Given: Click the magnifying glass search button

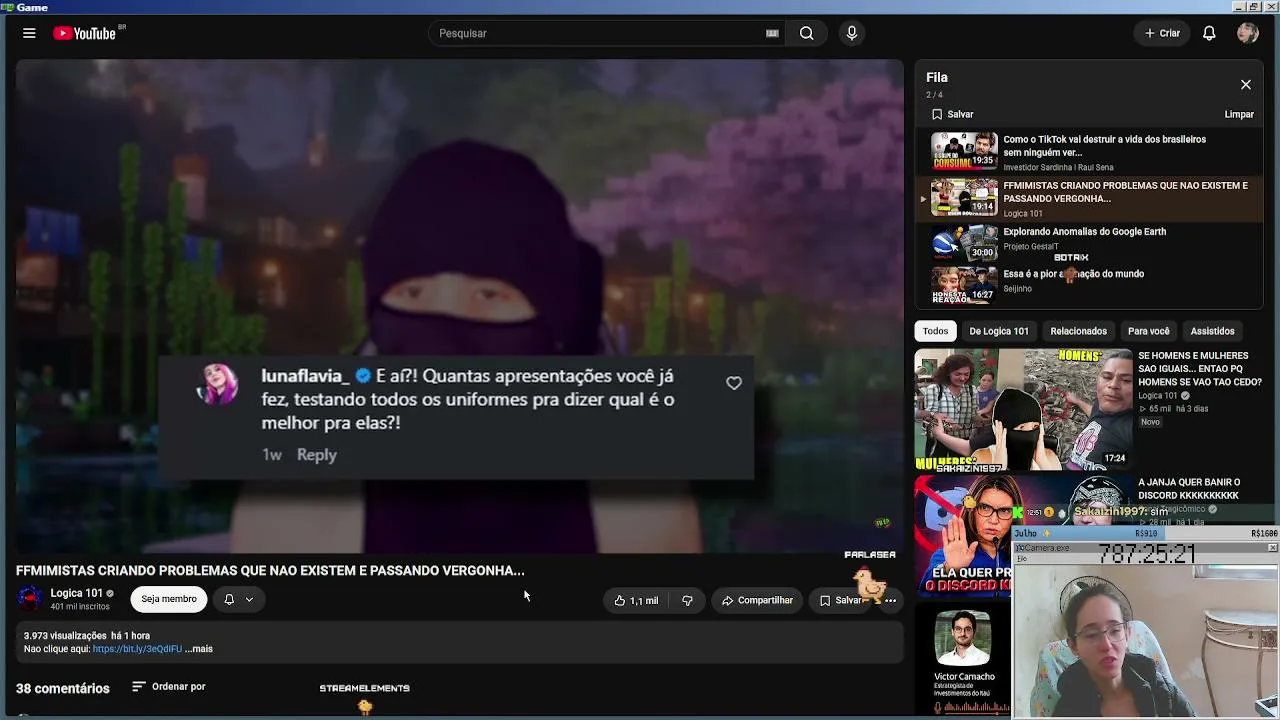Looking at the screenshot, I should [x=806, y=33].
